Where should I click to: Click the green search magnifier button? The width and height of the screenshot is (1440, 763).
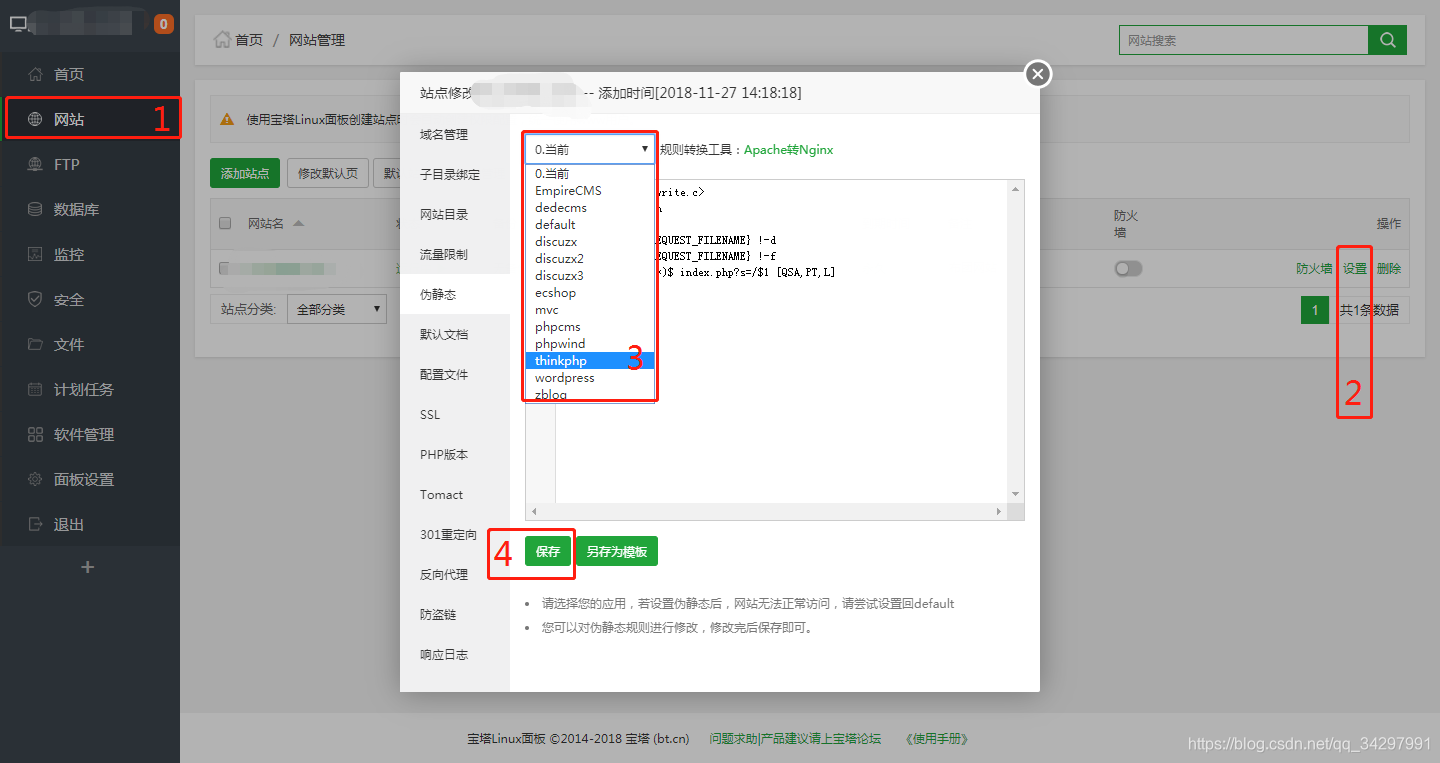pos(1387,40)
